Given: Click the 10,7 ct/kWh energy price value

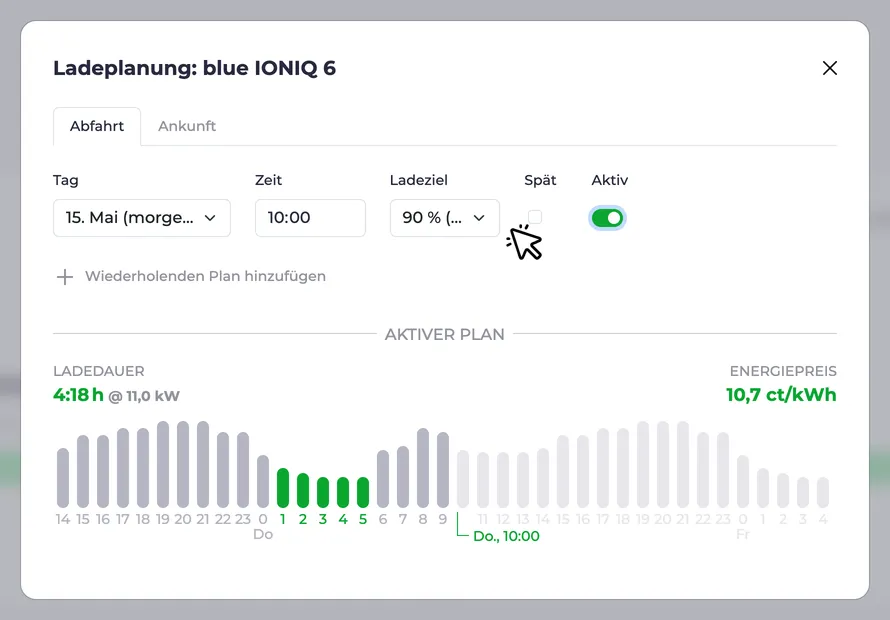Looking at the screenshot, I should (781, 395).
